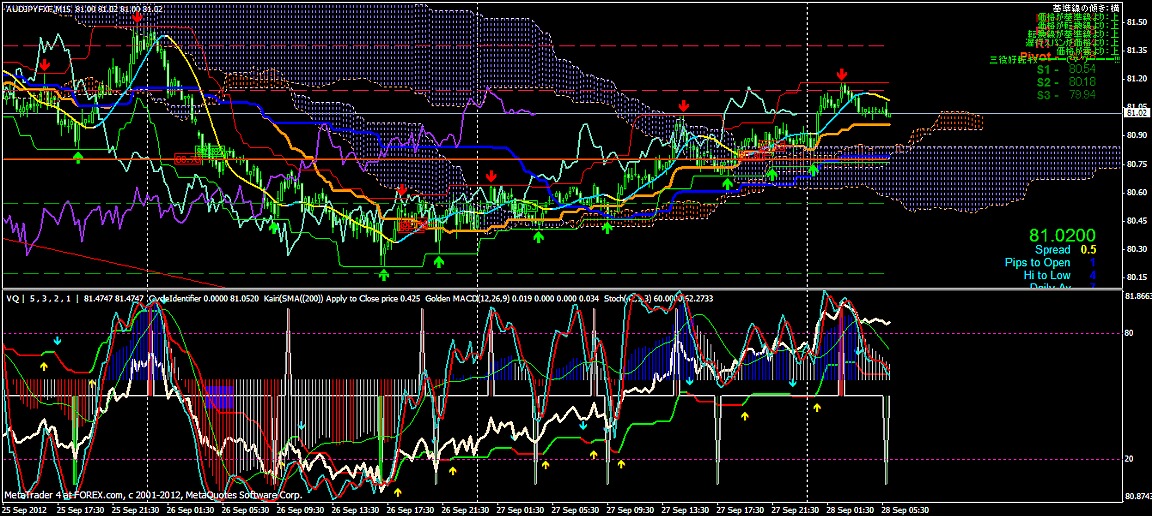Screen dimensions: 1152x516
Task: Click the 28 Sep 05:30 time label
Action: pos(904,509)
